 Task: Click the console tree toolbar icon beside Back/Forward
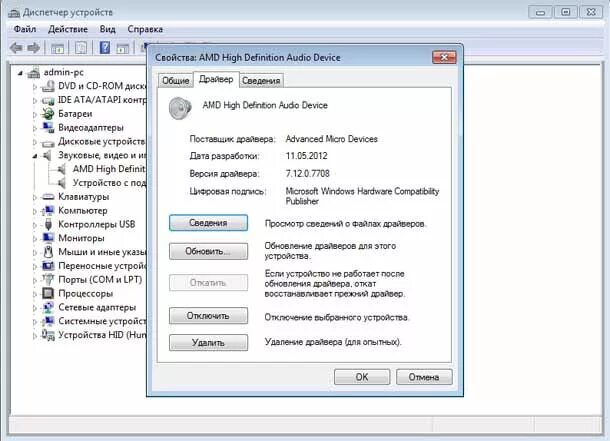pos(58,49)
